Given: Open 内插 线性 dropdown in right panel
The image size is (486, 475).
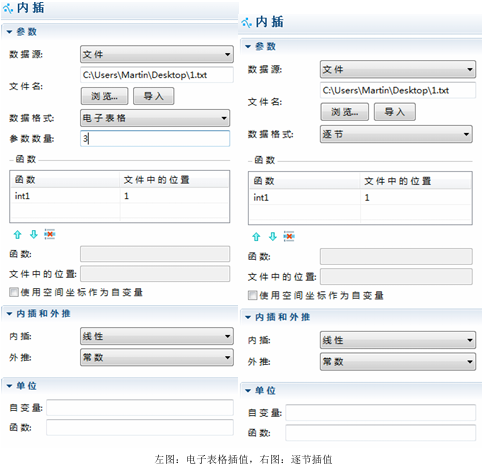Looking at the screenshot, I should pyautogui.click(x=398, y=340).
